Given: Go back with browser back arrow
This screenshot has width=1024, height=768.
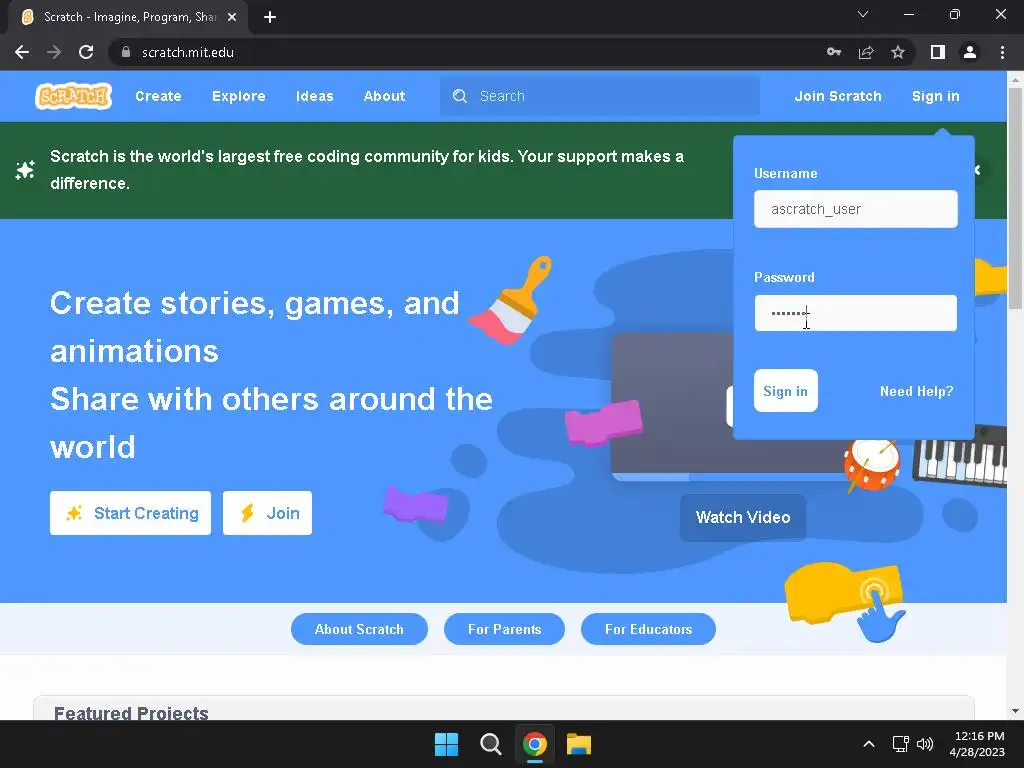Looking at the screenshot, I should (22, 52).
